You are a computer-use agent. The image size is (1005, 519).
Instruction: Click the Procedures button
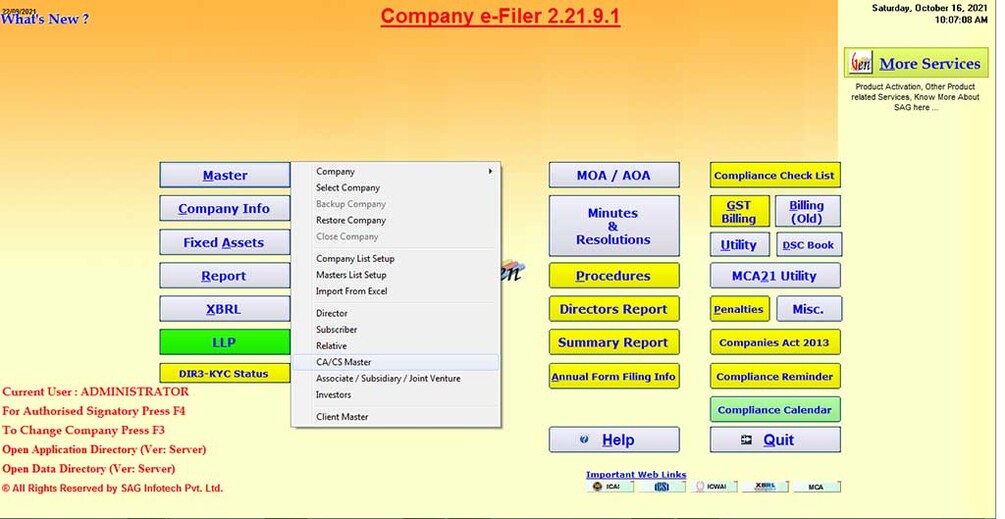pyautogui.click(x=614, y=276)
